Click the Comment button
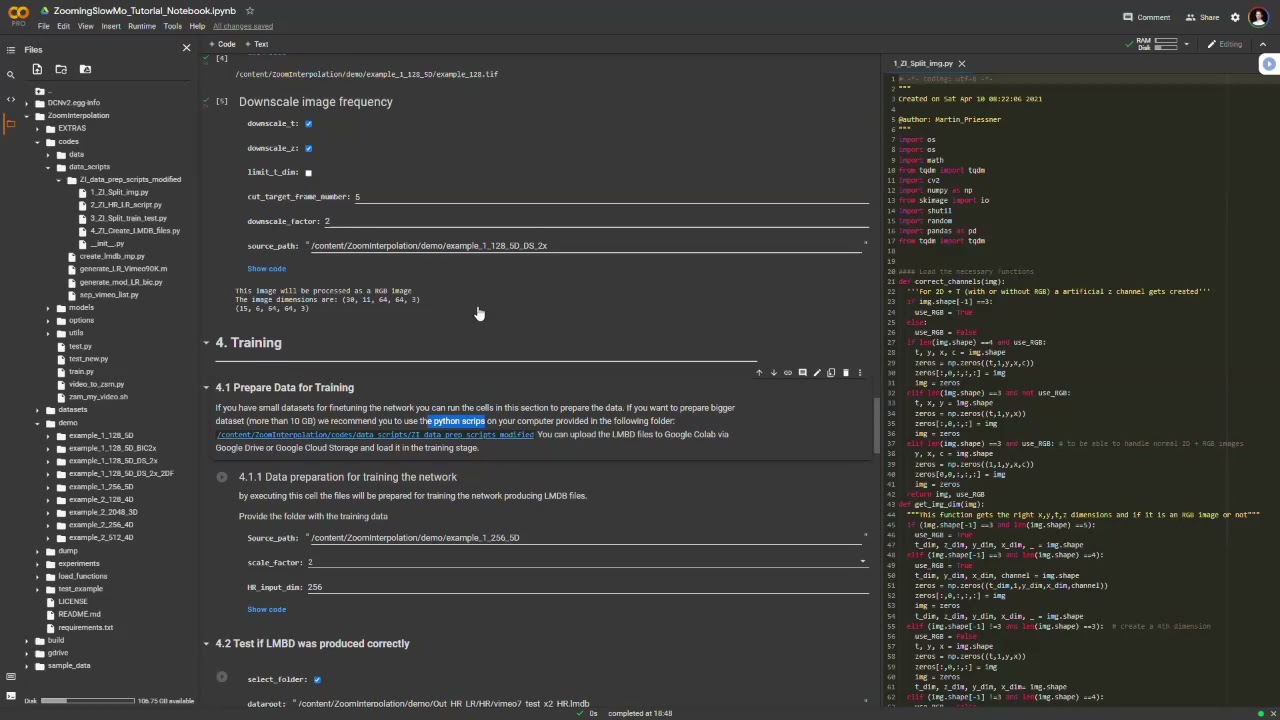 [x=1146, y=17]
